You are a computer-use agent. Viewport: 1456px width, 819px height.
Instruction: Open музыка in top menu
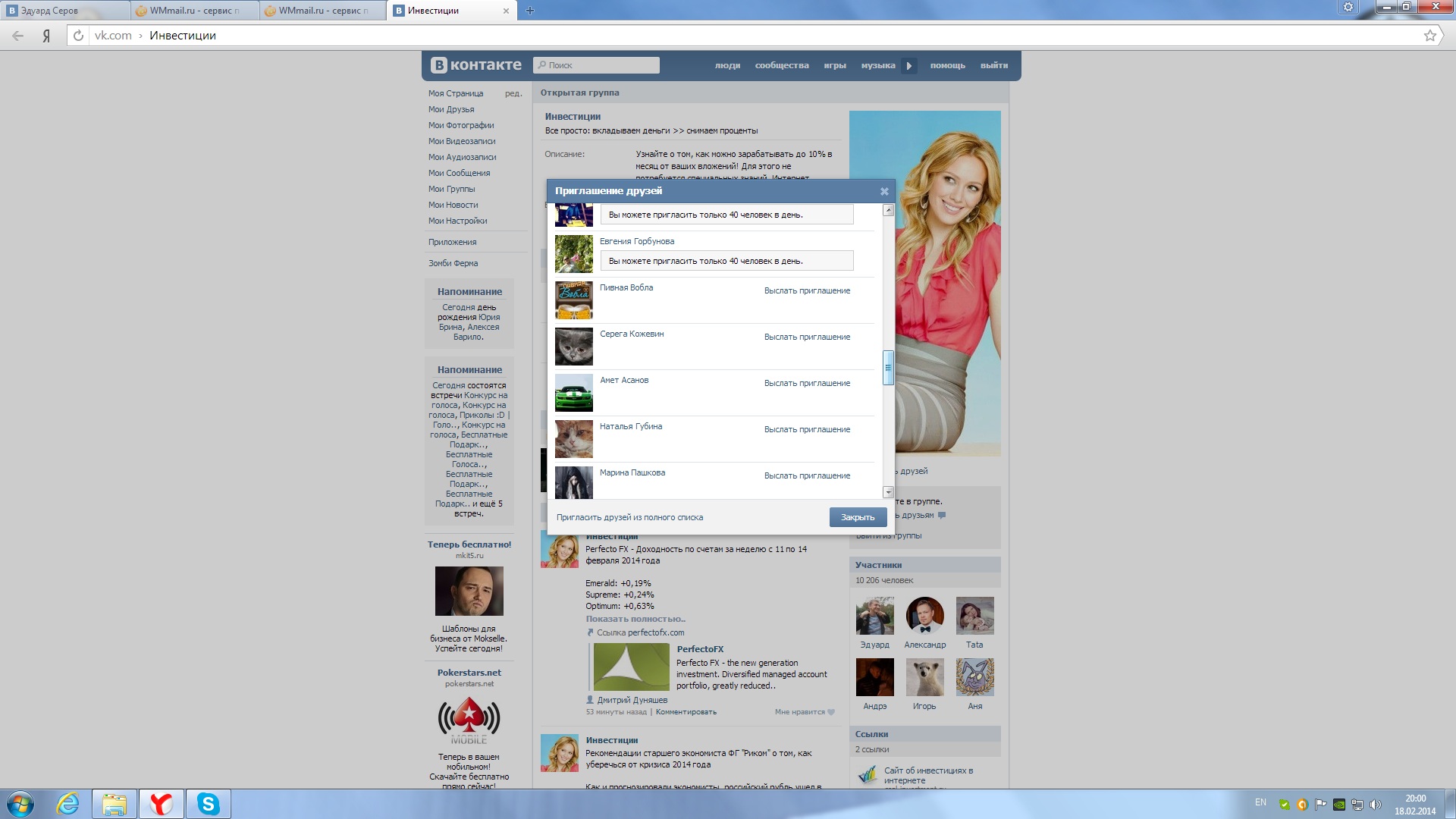[878, 65]
